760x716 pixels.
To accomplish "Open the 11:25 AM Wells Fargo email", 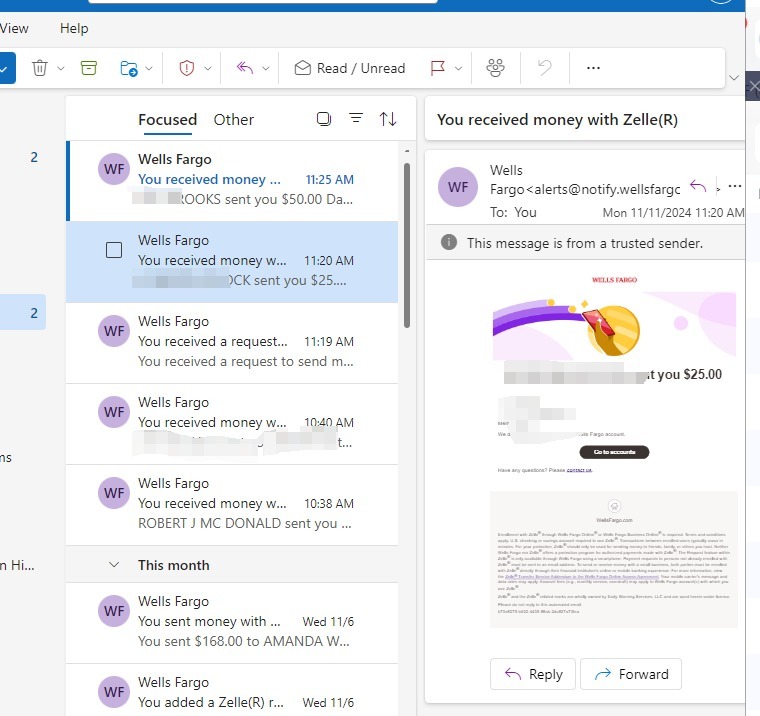I will pos(233,180).
